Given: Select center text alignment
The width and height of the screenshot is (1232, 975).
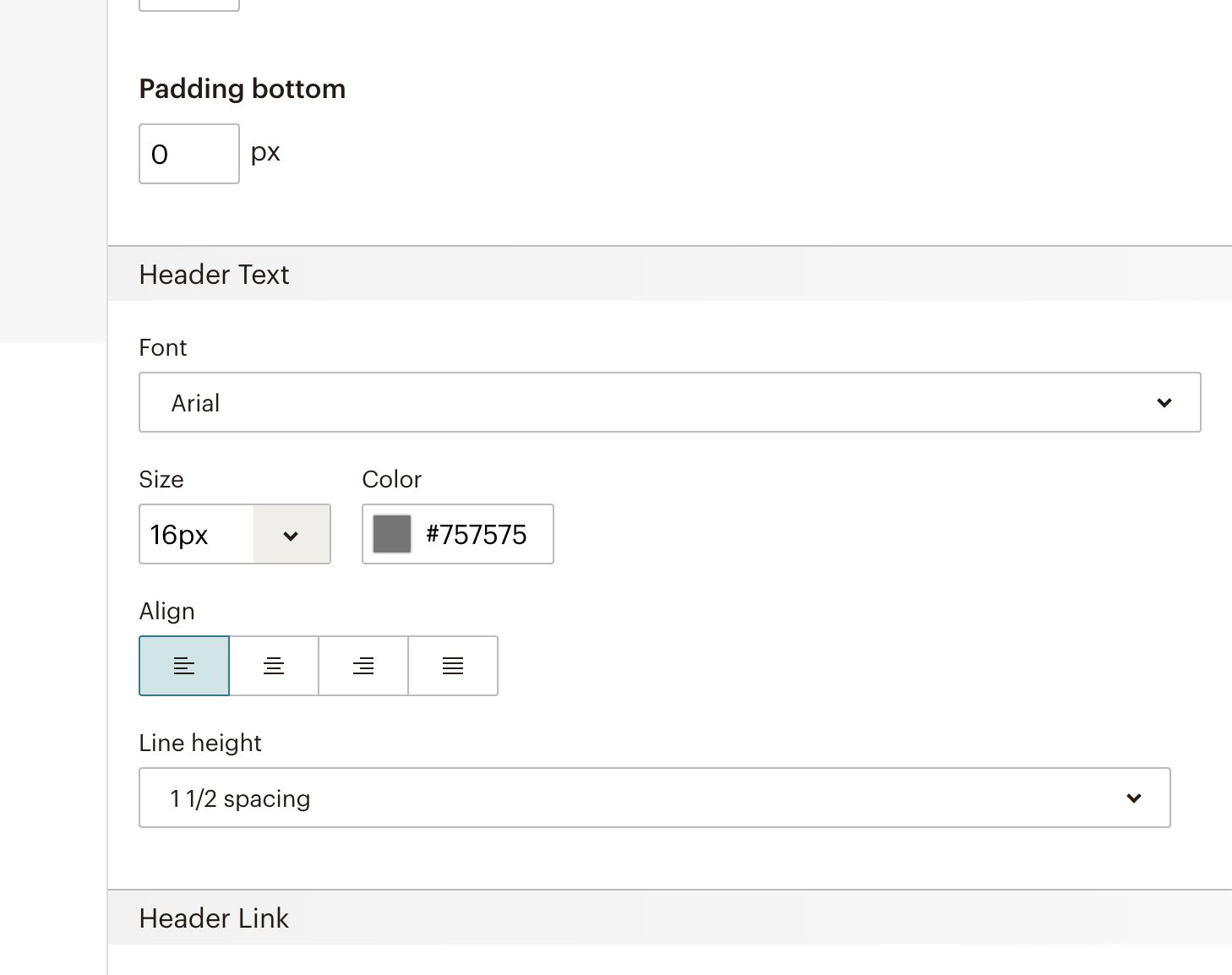Looking at the screenshot, I should 274,666.
